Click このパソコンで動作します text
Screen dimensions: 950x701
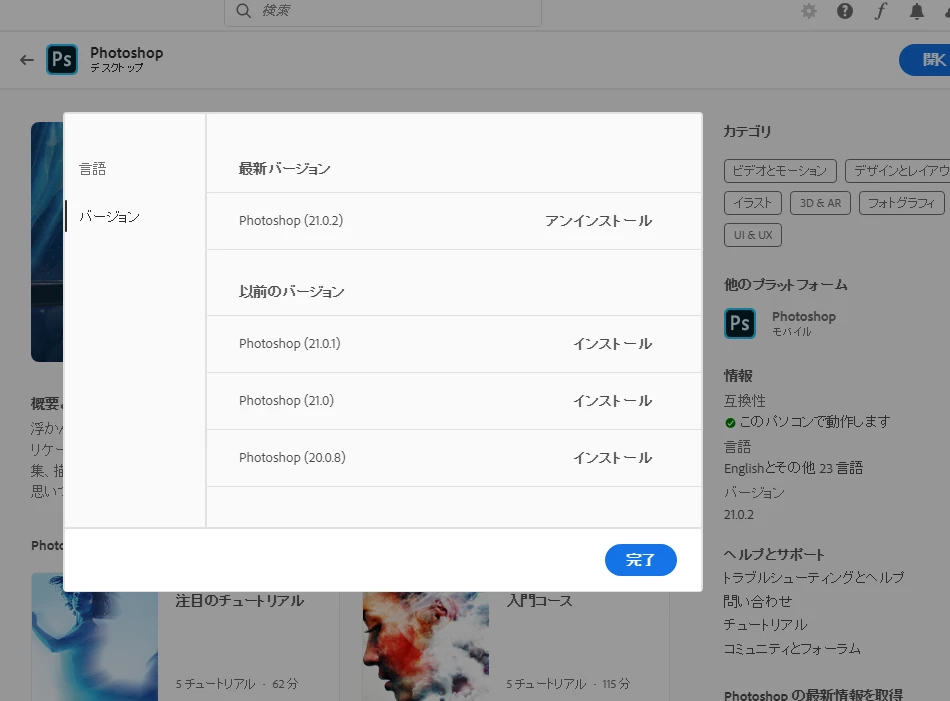pyautogui.click(x=815, y=422)
